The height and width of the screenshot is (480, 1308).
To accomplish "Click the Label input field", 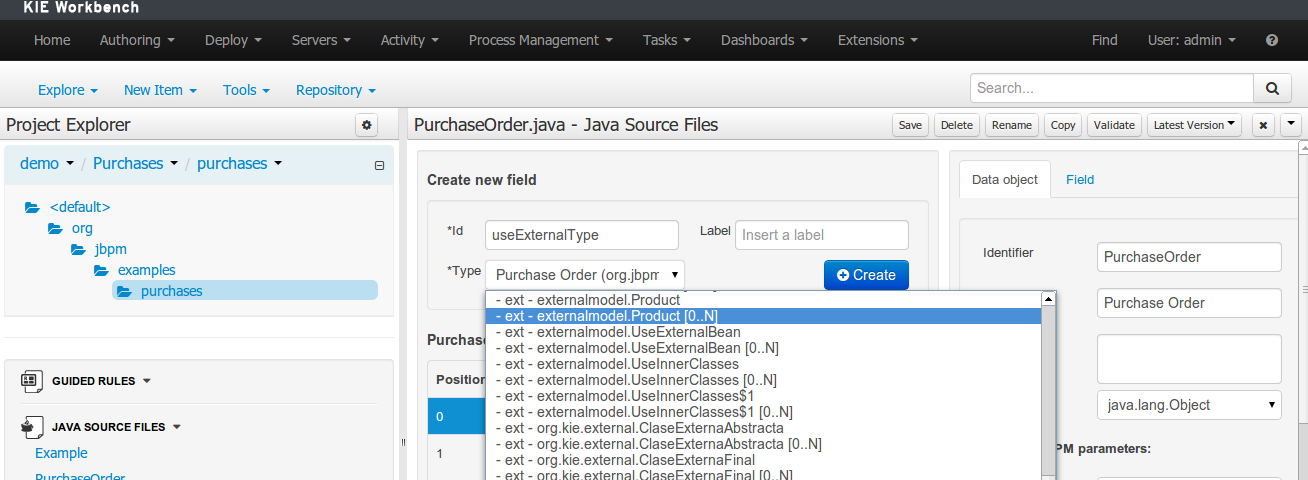I will tap(821, 235).
